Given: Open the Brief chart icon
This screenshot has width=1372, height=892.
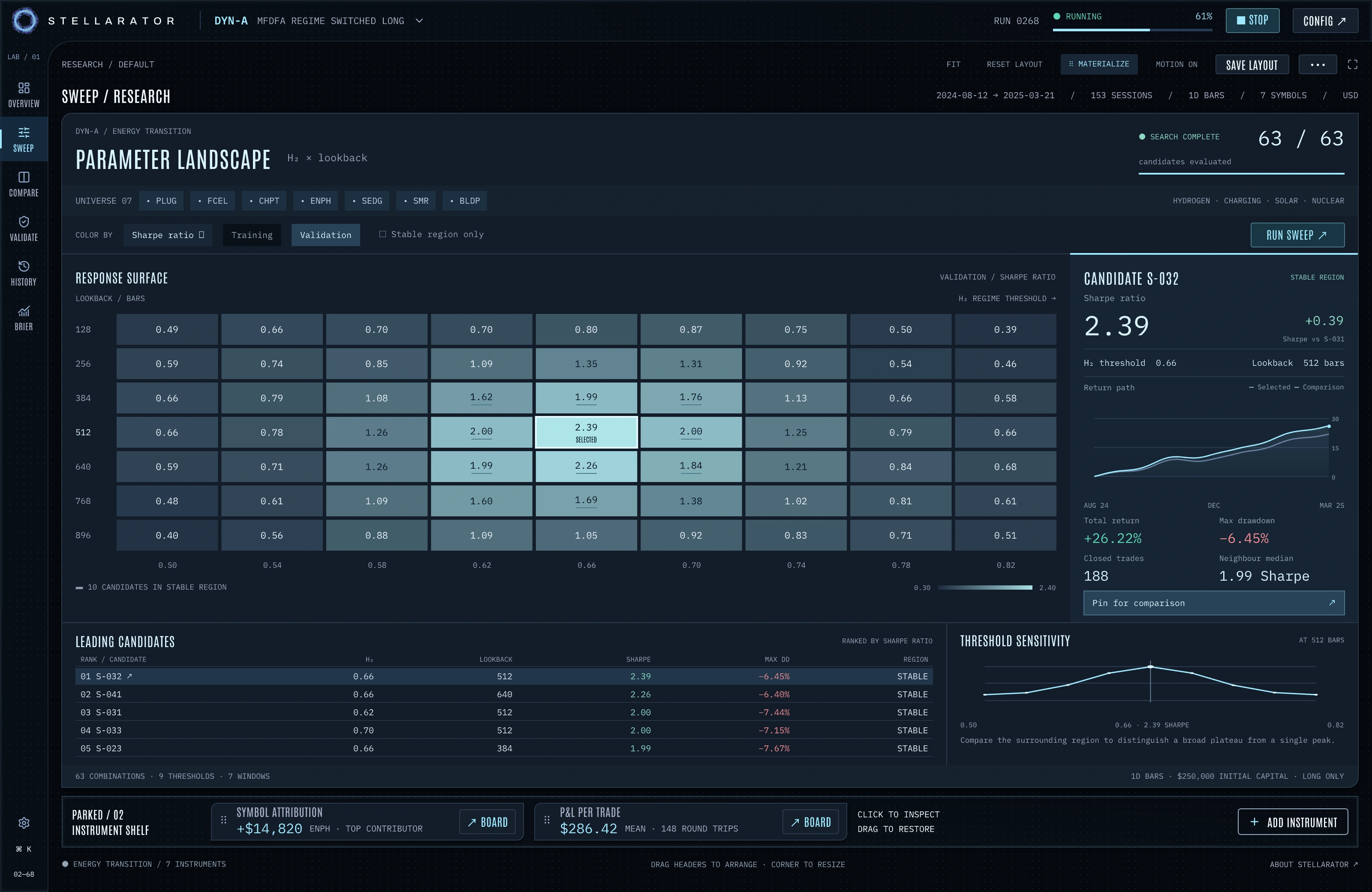Looking at the screenshot, I should (24, 318).
